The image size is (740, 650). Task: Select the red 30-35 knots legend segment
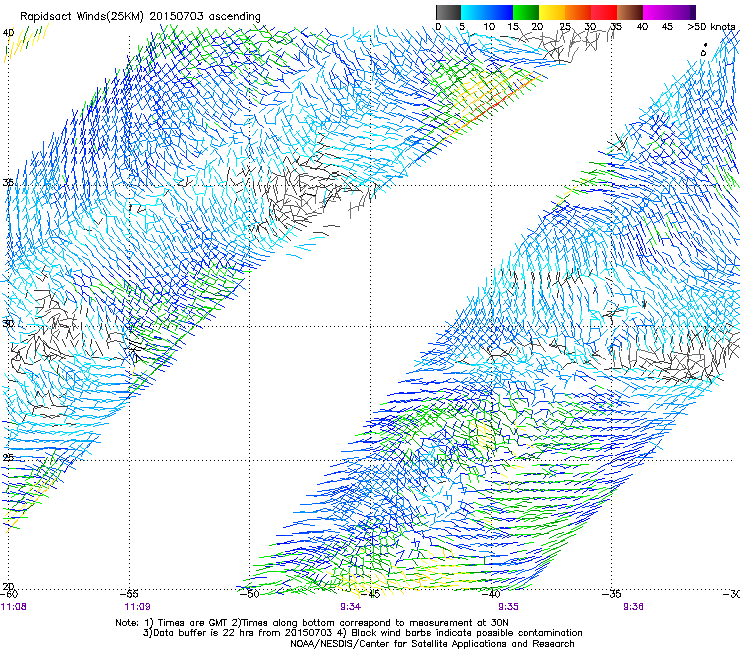tap(604, 12)
